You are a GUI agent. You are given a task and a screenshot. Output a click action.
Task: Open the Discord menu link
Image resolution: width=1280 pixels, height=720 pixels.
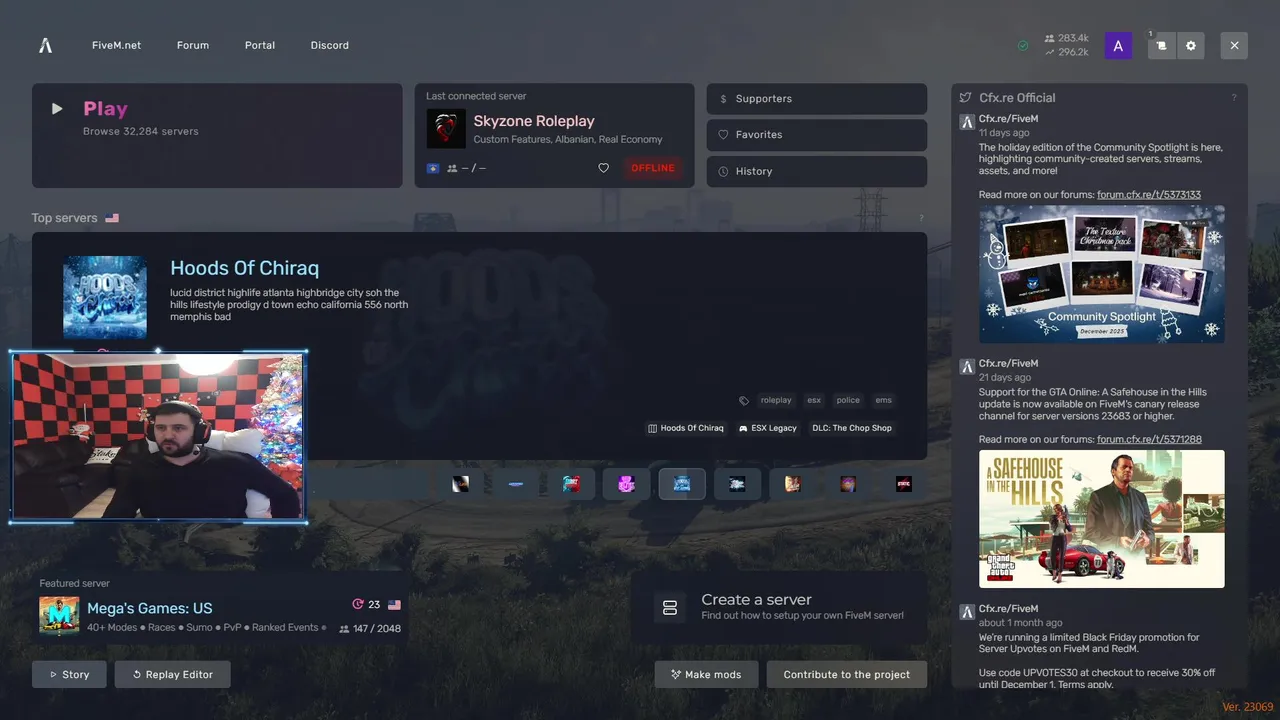[330, 46]
